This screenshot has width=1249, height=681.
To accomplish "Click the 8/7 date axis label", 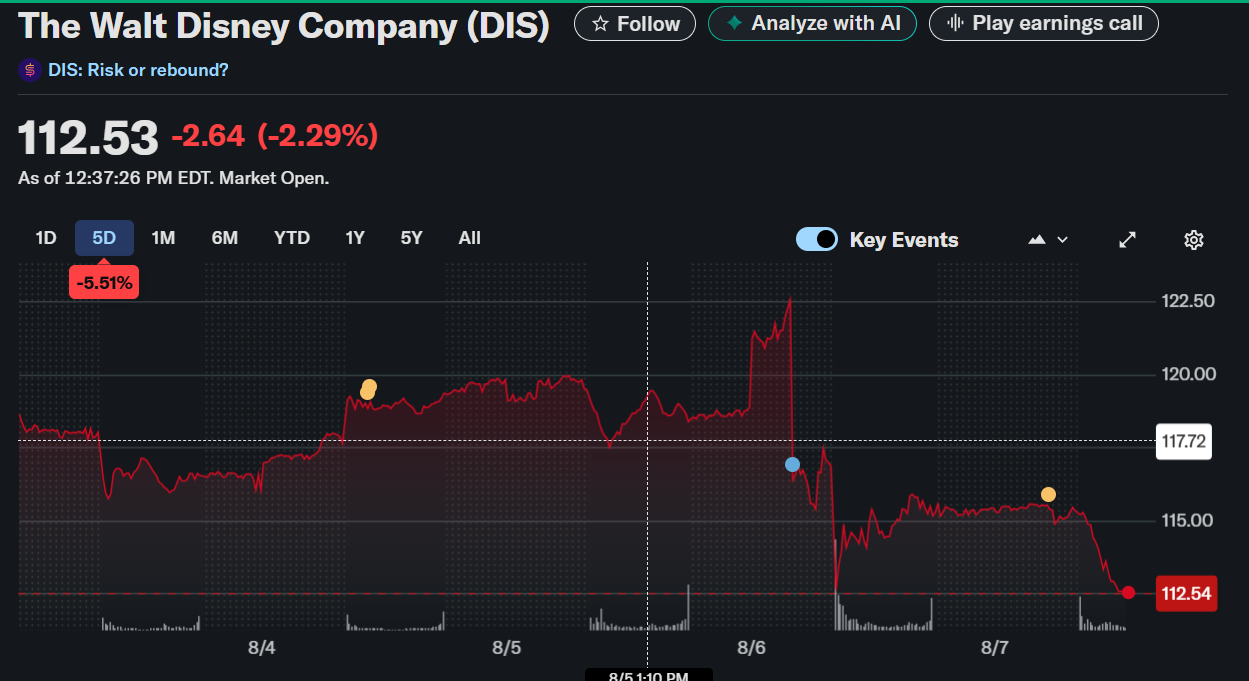I will 994,648.
